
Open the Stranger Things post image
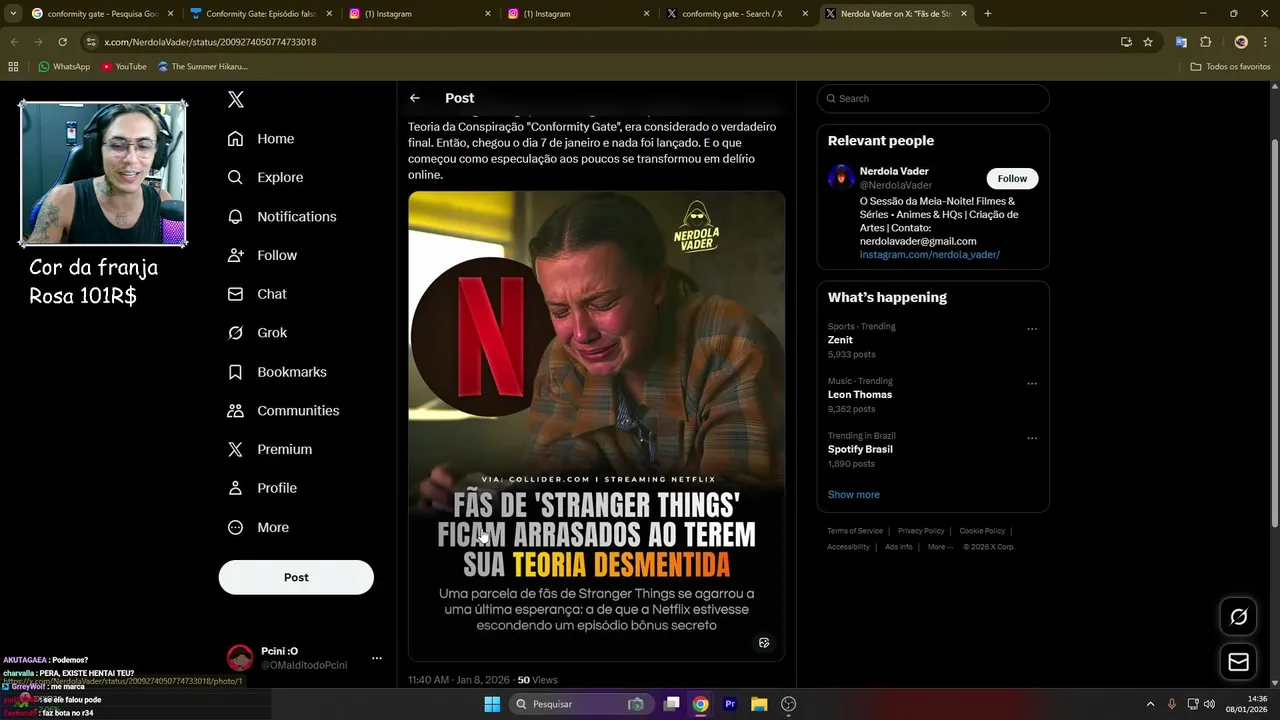pyautogui.click(x=596, y=426)
